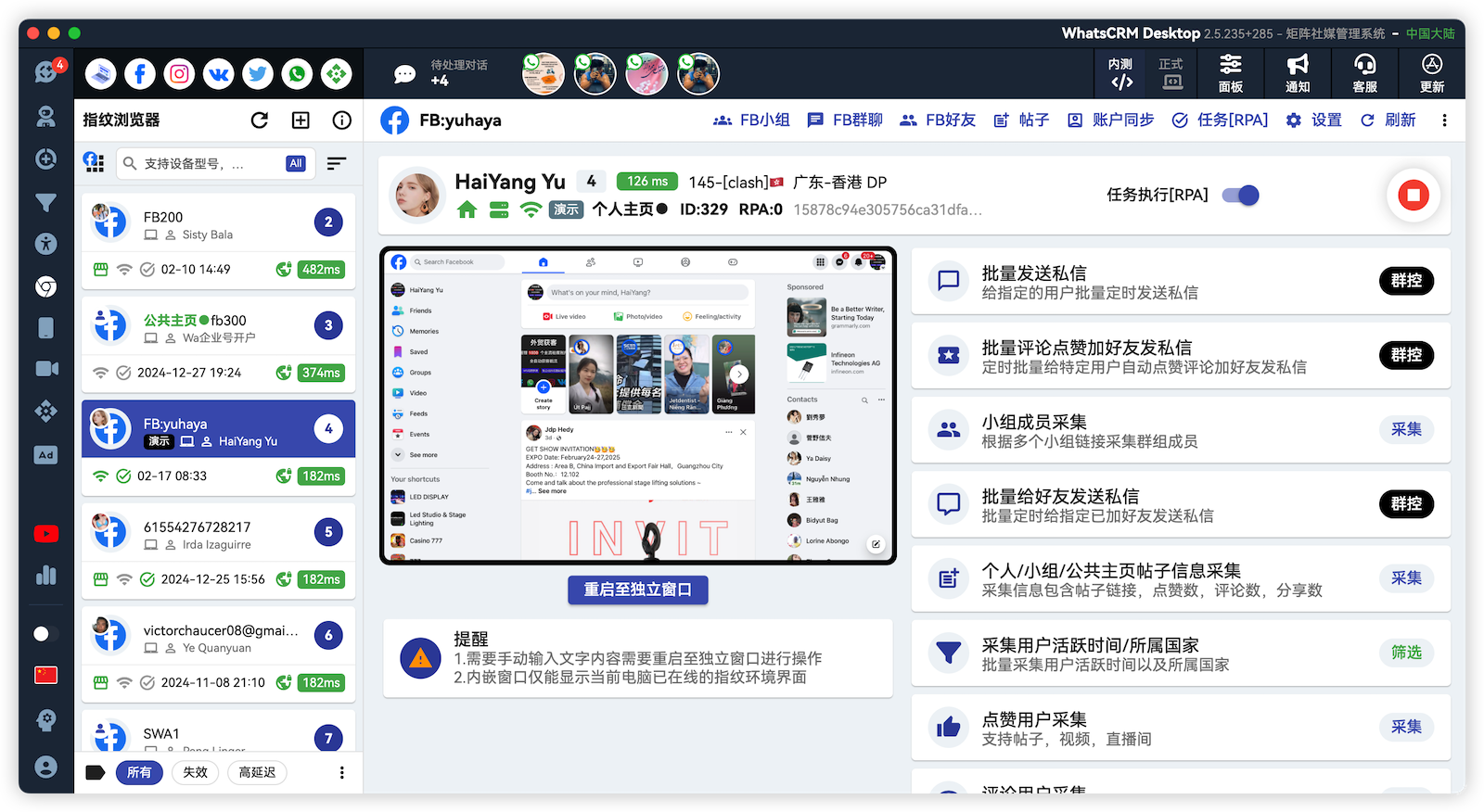Click the Instagram icon in top bar

point(179,74)
